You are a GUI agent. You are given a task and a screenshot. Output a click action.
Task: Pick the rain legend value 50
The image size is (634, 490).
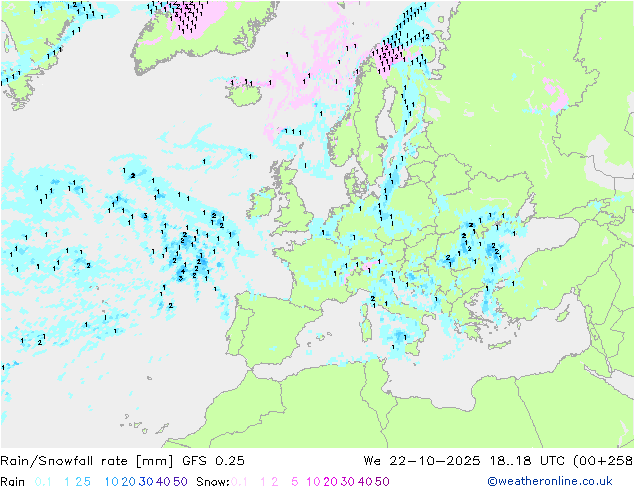coord(180,482)
